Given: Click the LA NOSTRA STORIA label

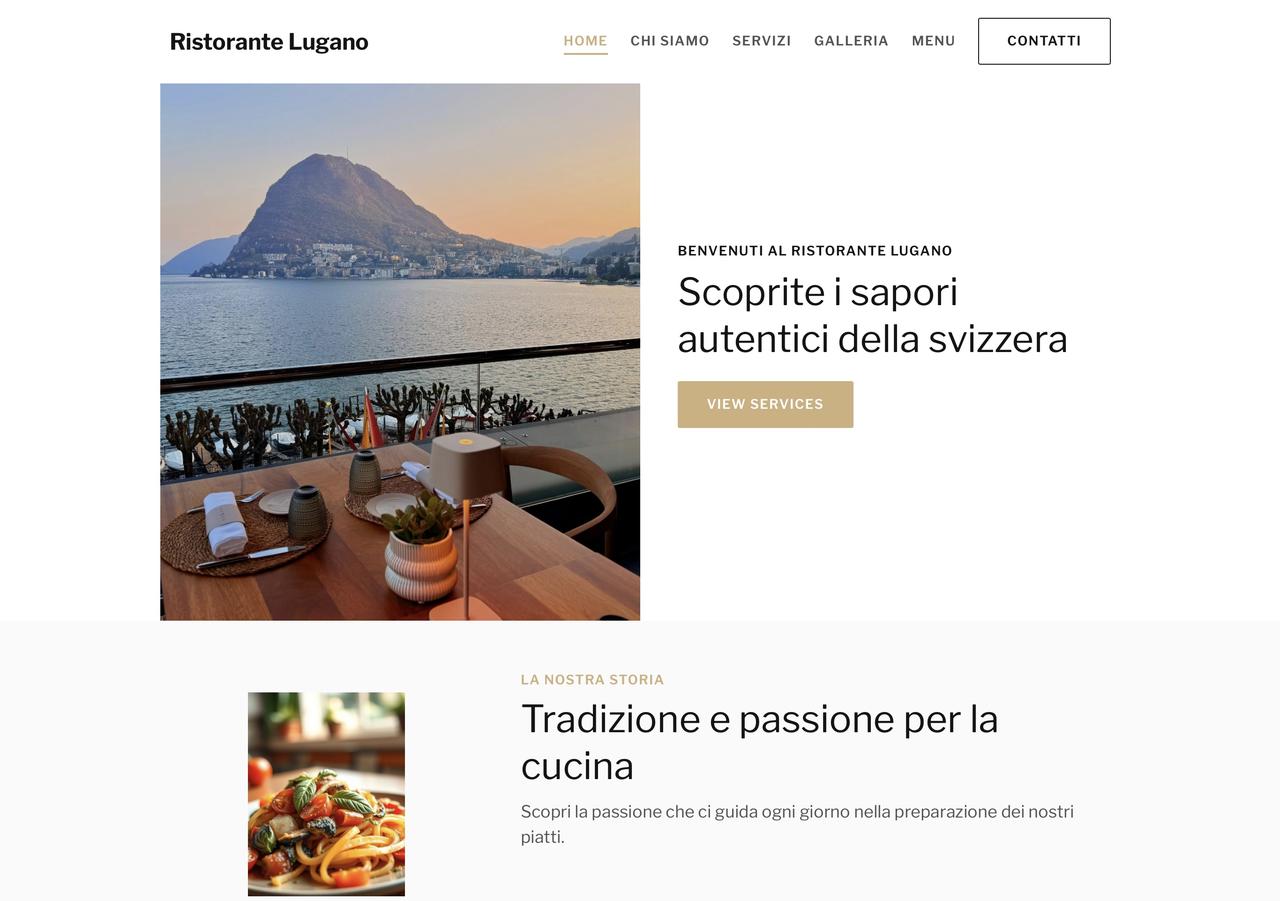Looking at the screenshot, I should pos(592,680).
